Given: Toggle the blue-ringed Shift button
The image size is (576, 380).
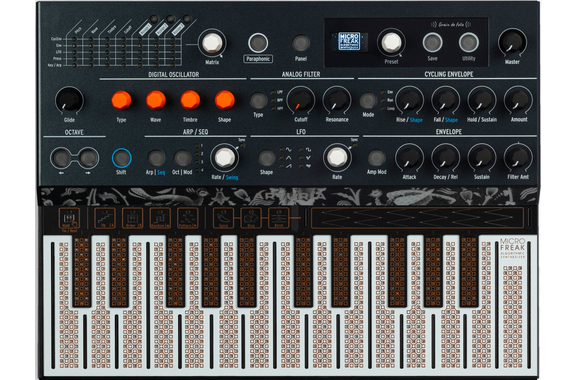Looking at the screenshot, I should pyautogui.click(x=122, y=158).
